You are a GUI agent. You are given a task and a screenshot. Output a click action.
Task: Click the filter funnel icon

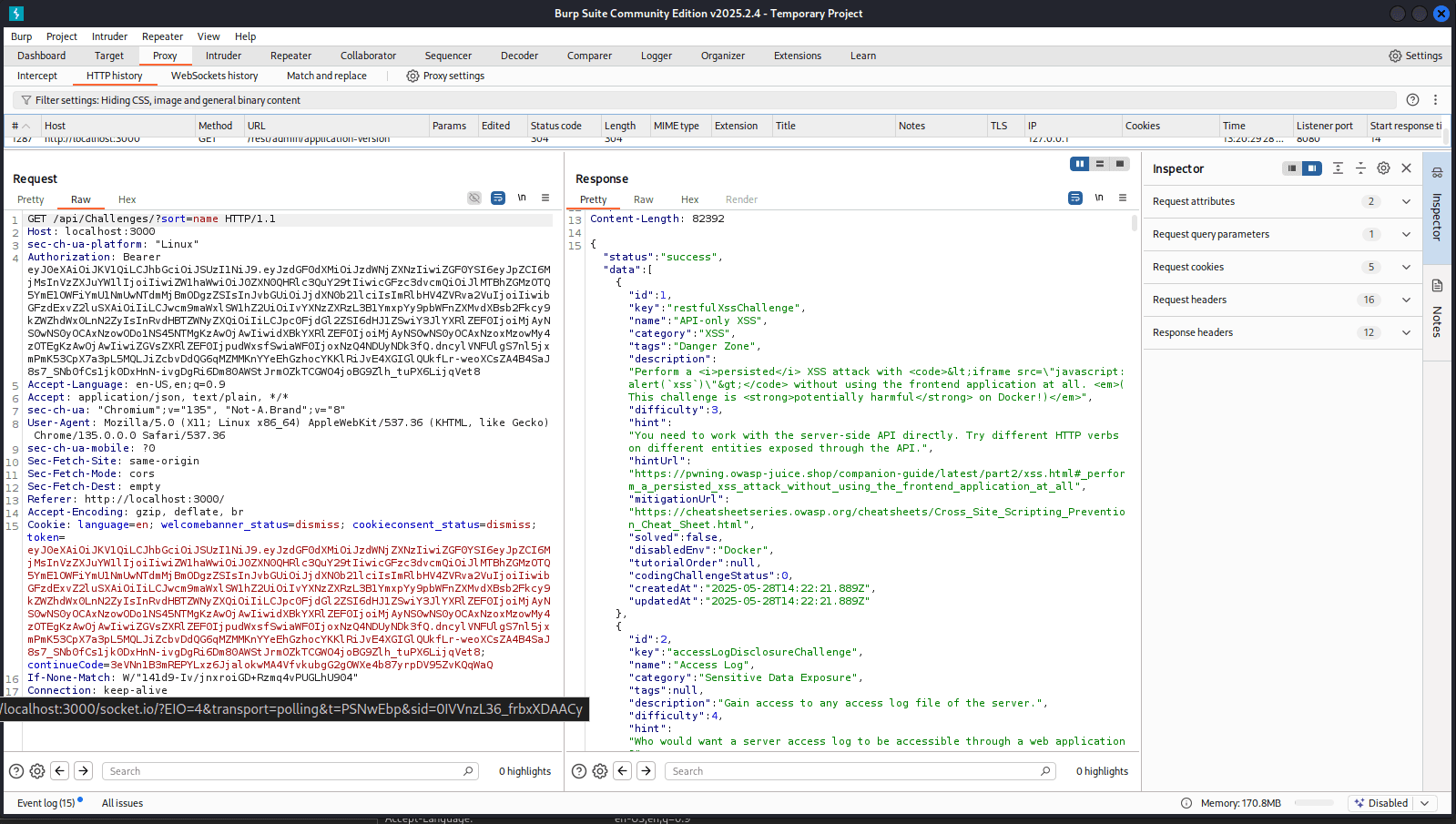pyautogui.click(x=25, y=100)
